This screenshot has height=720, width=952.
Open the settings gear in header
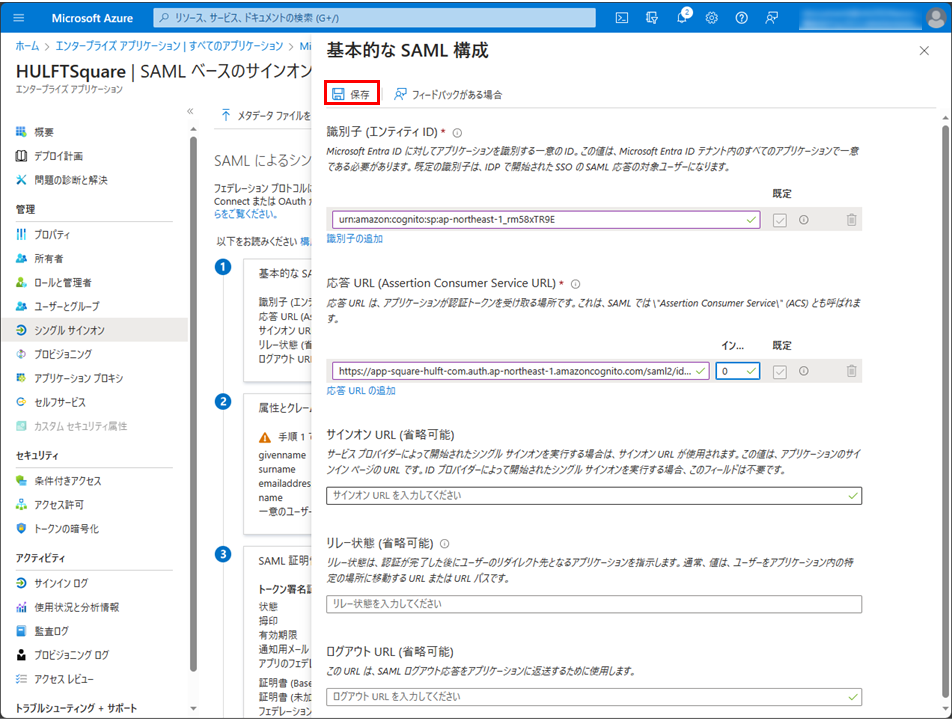pos(711,17)
